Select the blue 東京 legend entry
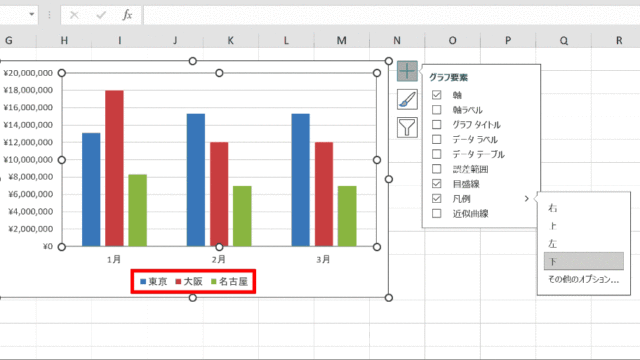640x360 pixels. (153, 282)
